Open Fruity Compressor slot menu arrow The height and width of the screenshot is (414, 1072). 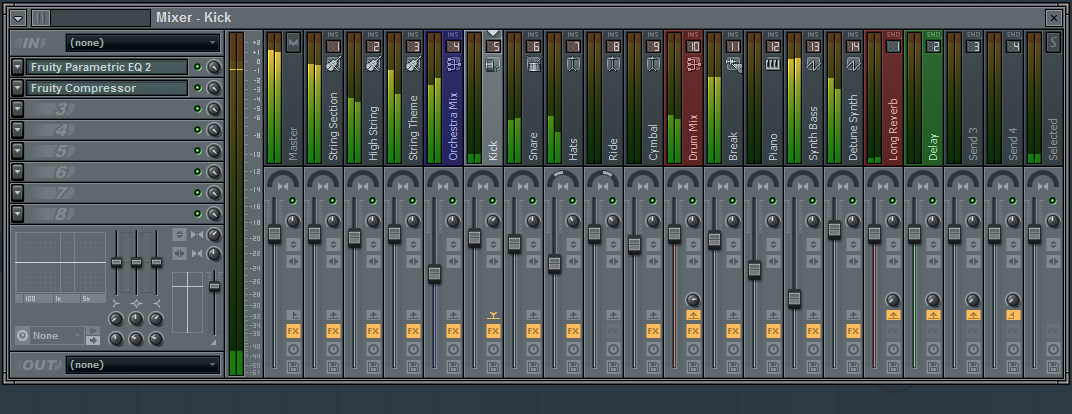coord(18,88)
